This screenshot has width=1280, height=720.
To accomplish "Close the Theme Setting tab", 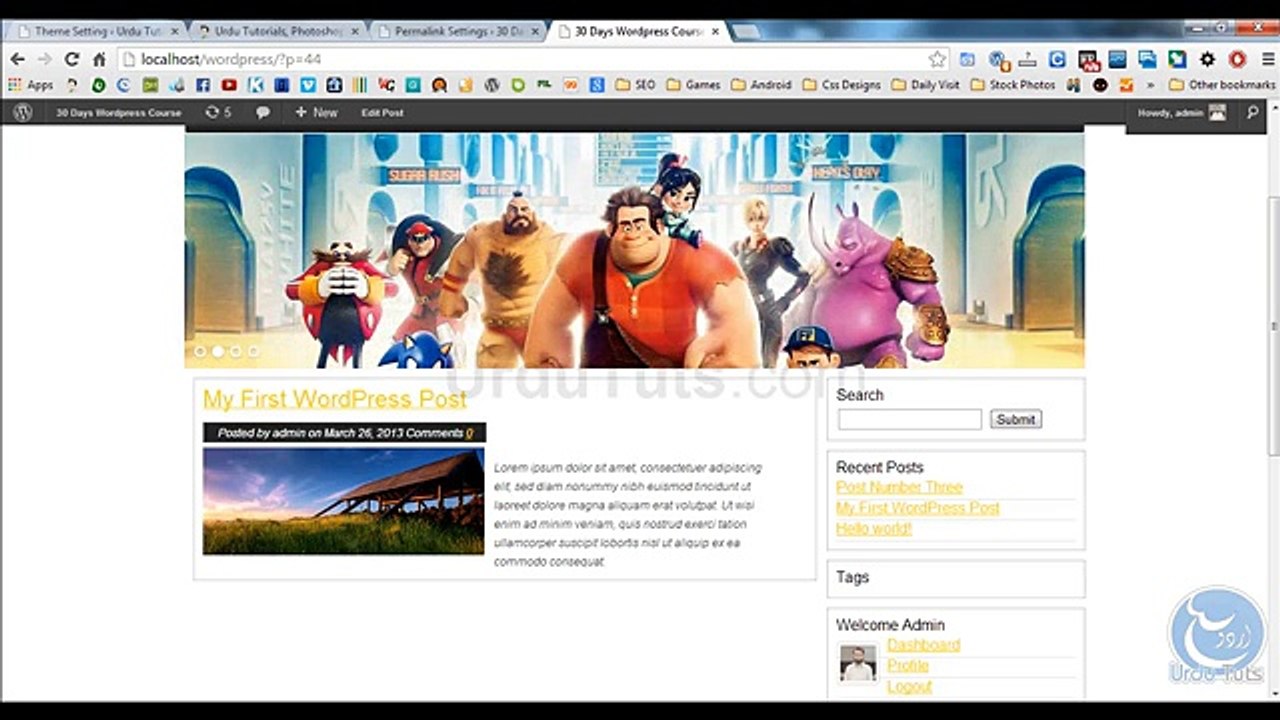I will click(x=174, y=32).
